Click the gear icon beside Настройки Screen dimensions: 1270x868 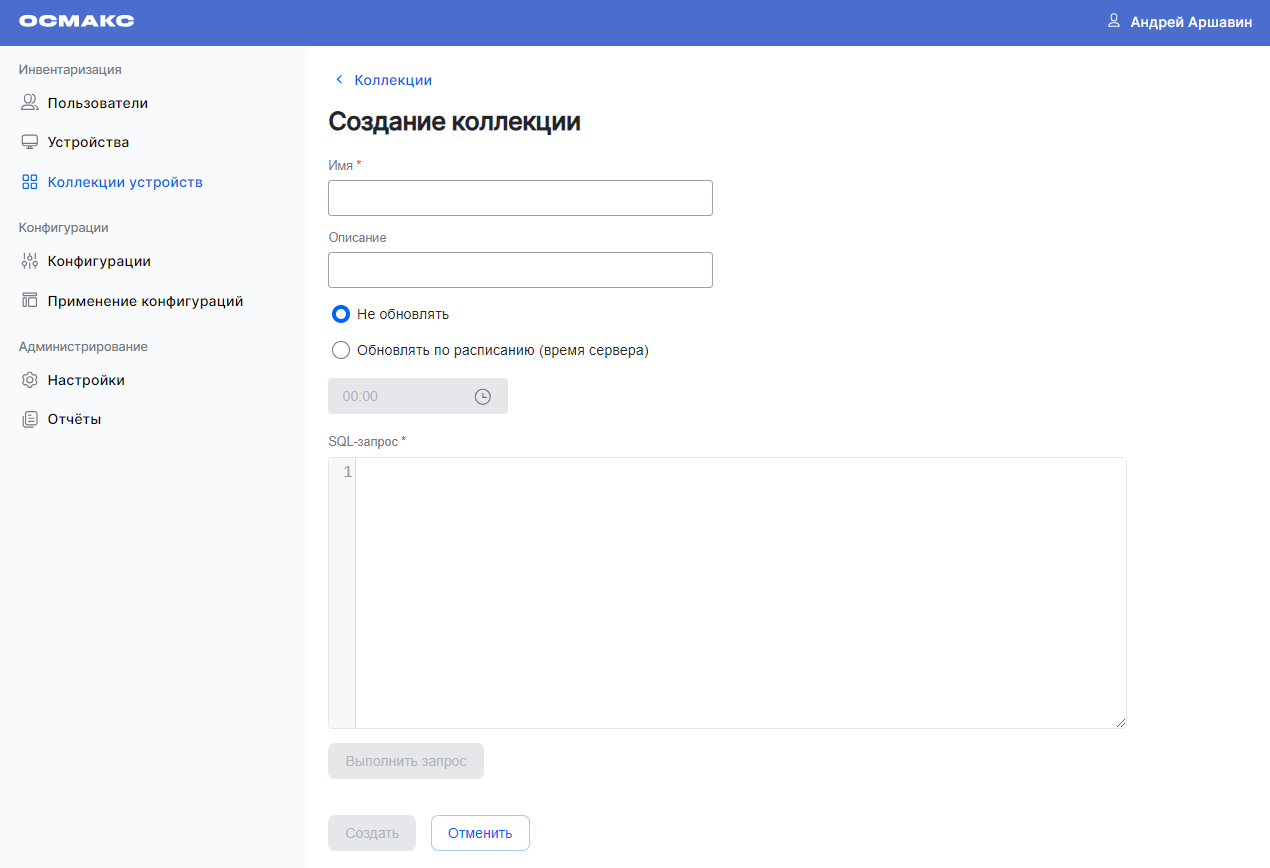(29, 380)
